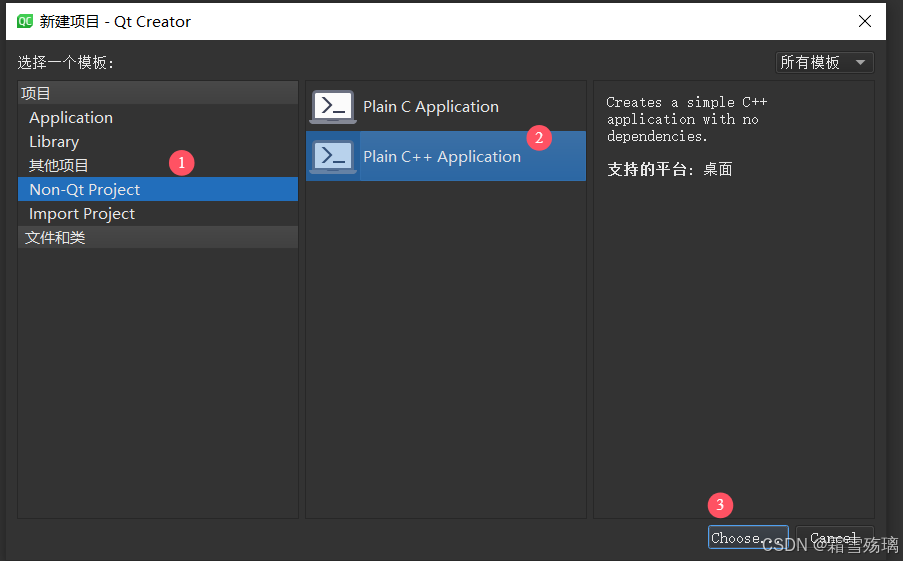Select the Application project category
Screen dimensions: 903x561
158,117
